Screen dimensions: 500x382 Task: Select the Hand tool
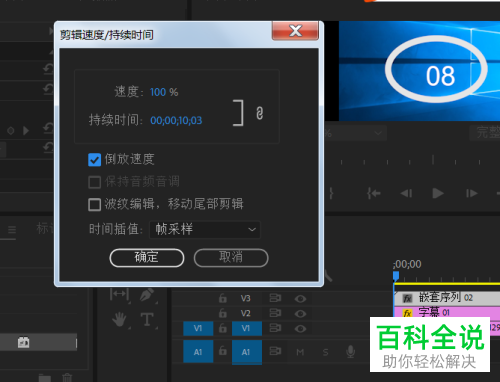tap(119, 320)
